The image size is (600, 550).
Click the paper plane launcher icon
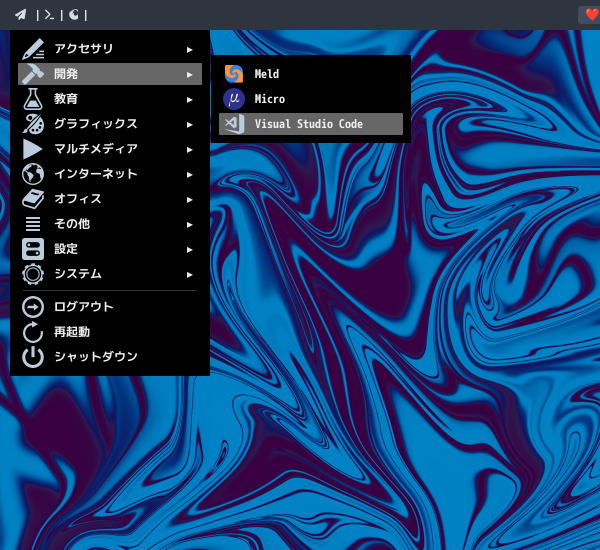(x=21, y=15)
